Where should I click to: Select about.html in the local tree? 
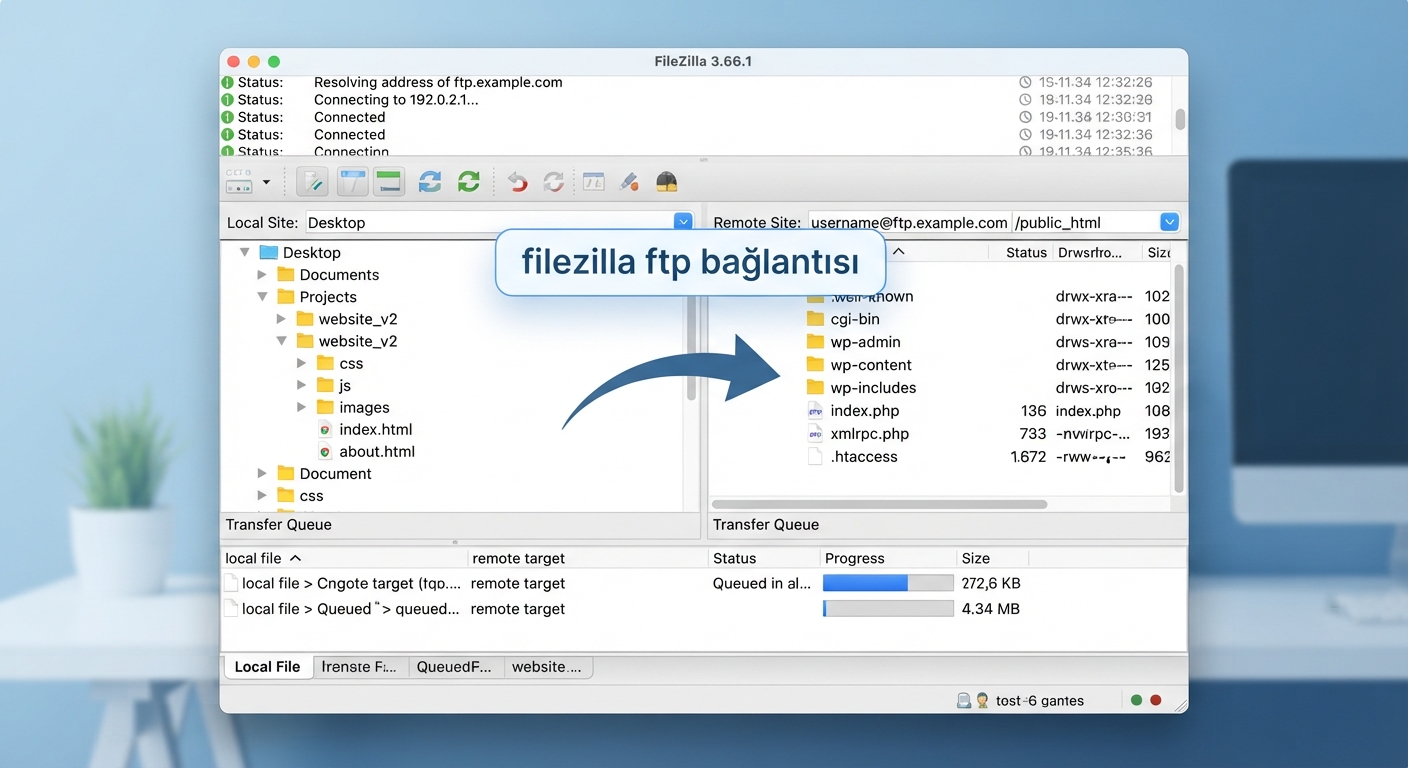click(x=377, y=451)
